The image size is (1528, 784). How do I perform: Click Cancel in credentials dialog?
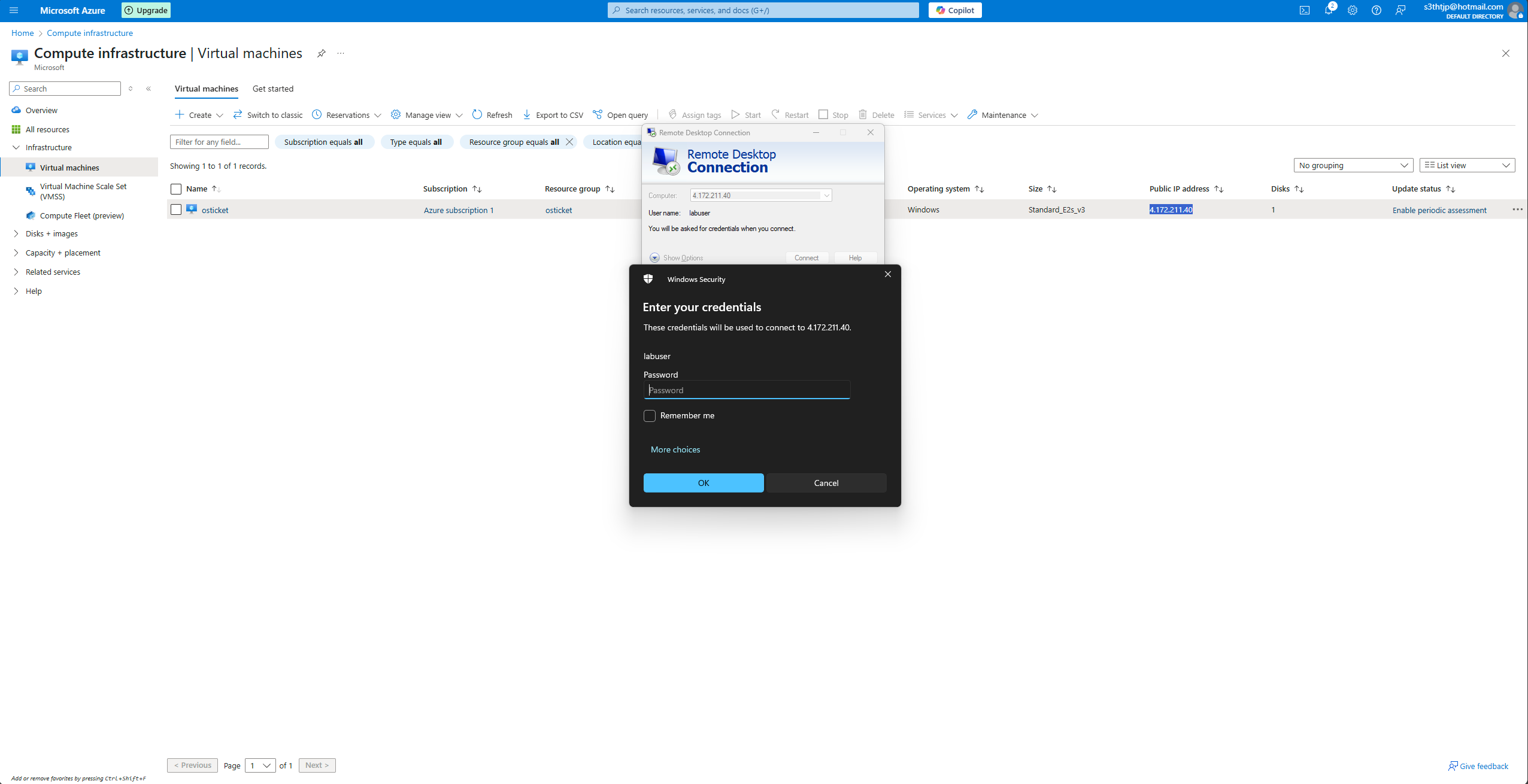tap(826, 483)
